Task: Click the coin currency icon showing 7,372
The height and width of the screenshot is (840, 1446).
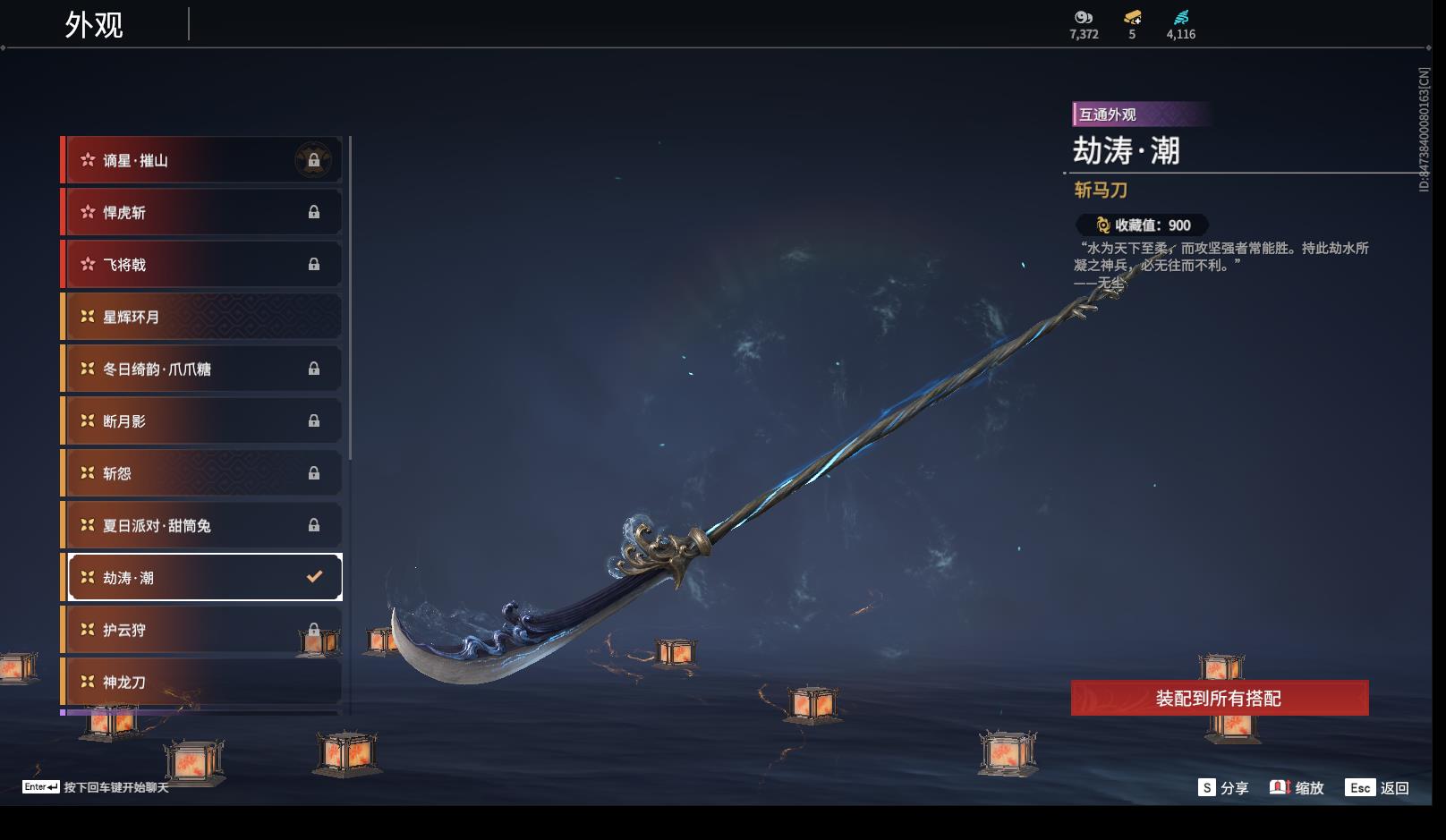Action: 1084,17
